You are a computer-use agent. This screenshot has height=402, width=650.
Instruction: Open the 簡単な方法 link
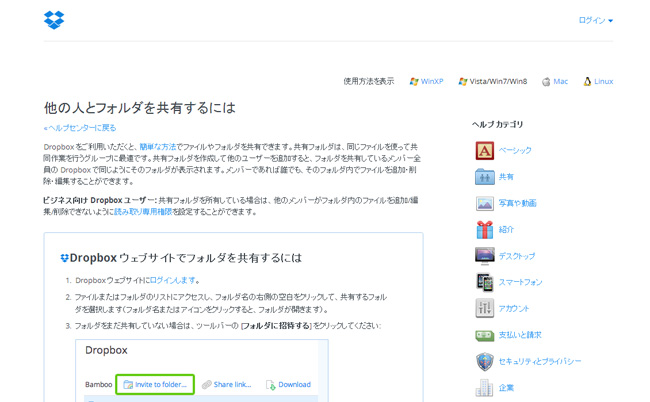[158, 147]
